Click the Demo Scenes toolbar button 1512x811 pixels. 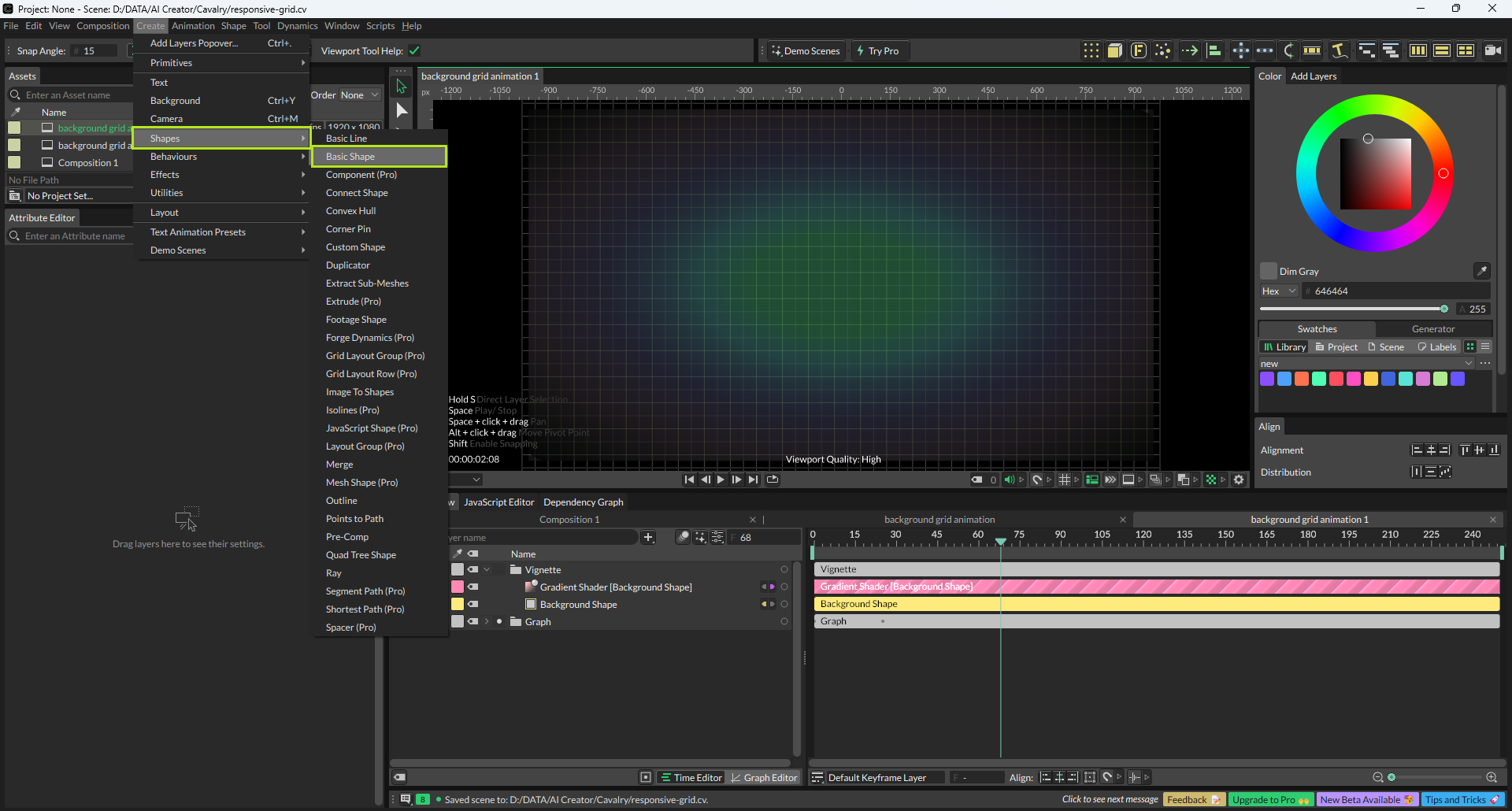click(805, 50)
